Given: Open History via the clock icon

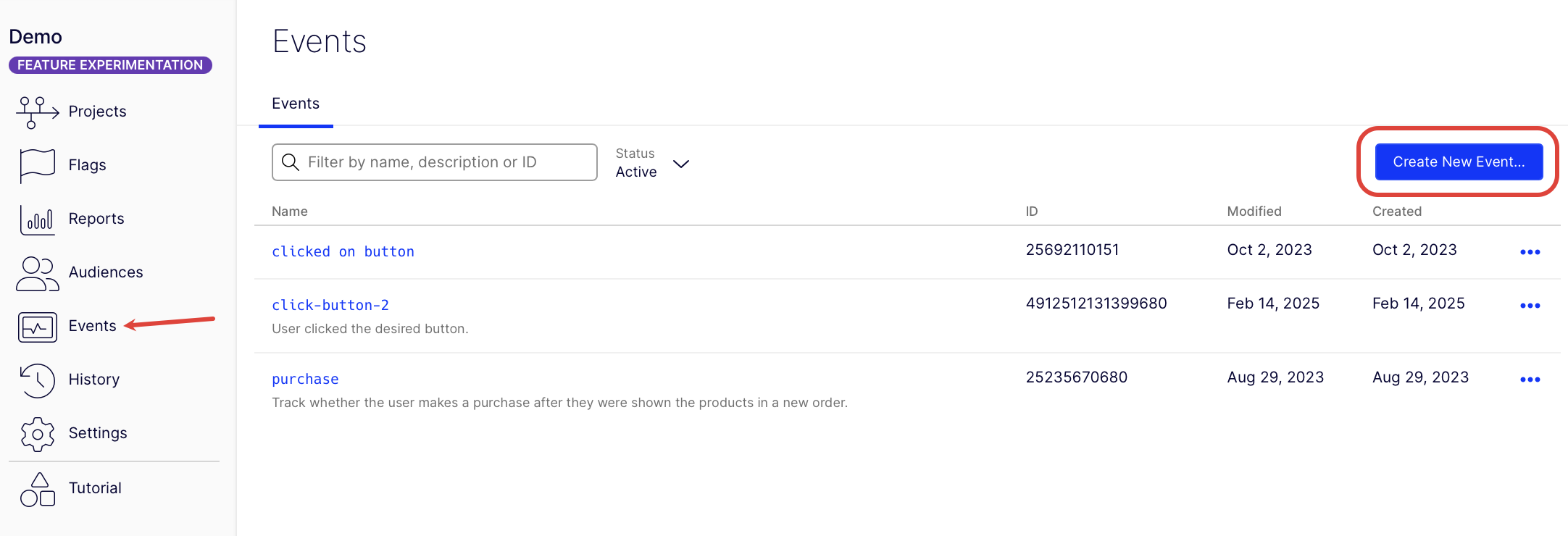Looking at the screenshot, I should (x=37, y=380).
